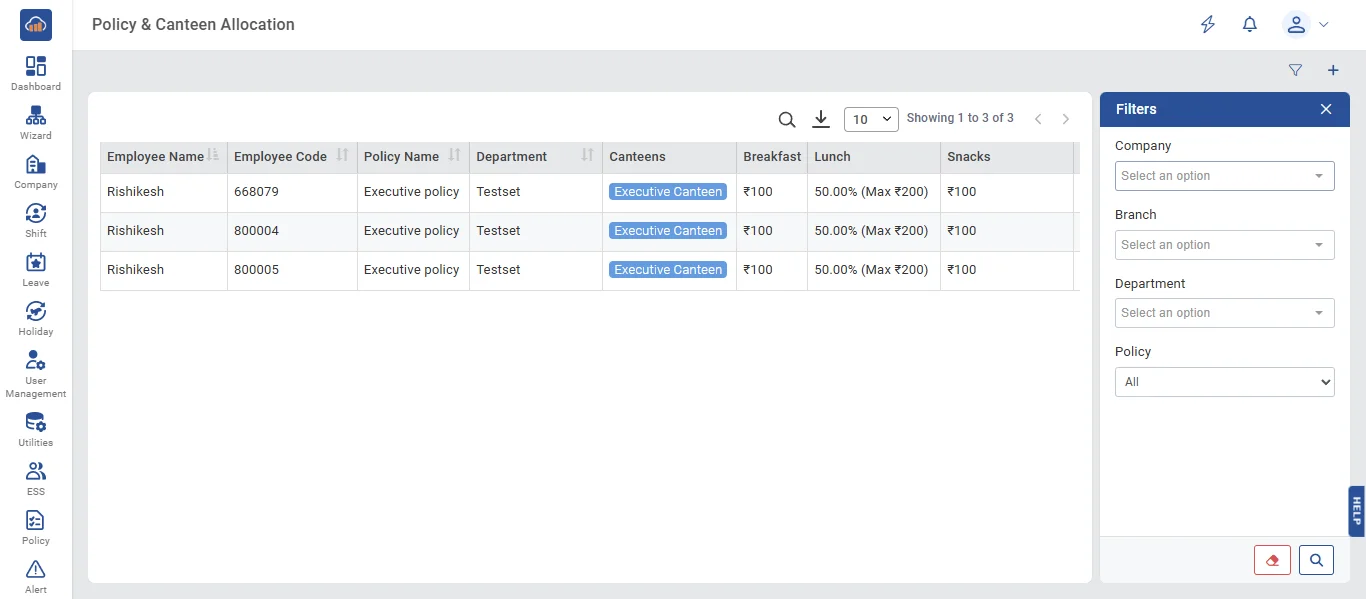Open the Holiday sidebar menu item
This screenshot has height=599, width=1366.
tap(36, 318)
